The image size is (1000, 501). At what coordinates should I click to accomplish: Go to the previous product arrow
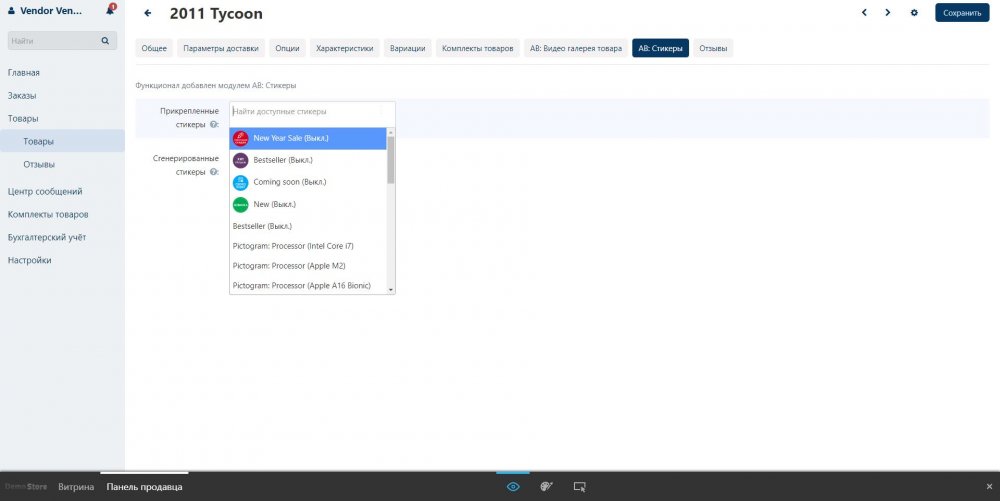[x=864, y=13]
